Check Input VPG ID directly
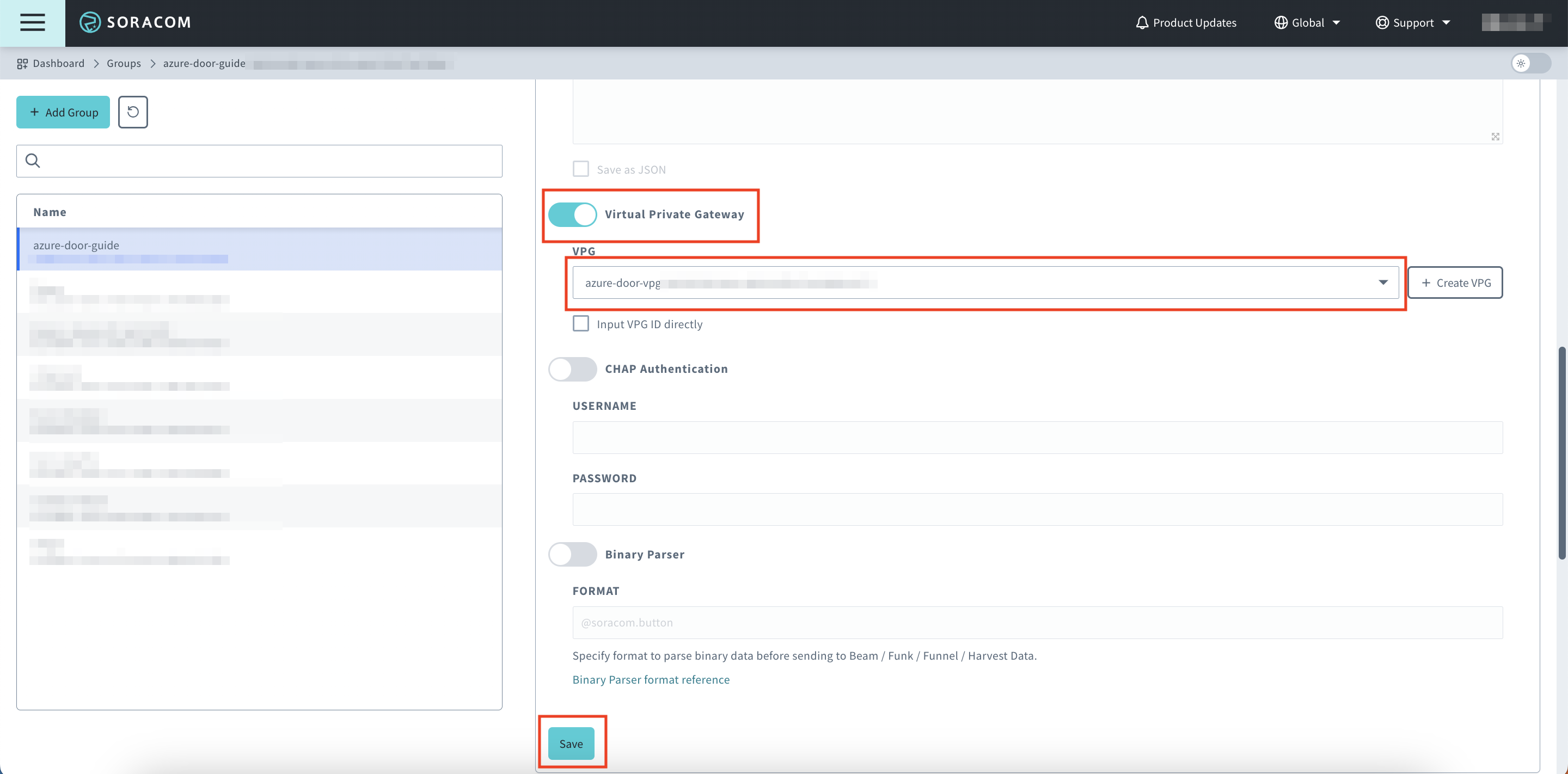The width and height of the screenshot is (1568, 774). click(x=581, y=323)
